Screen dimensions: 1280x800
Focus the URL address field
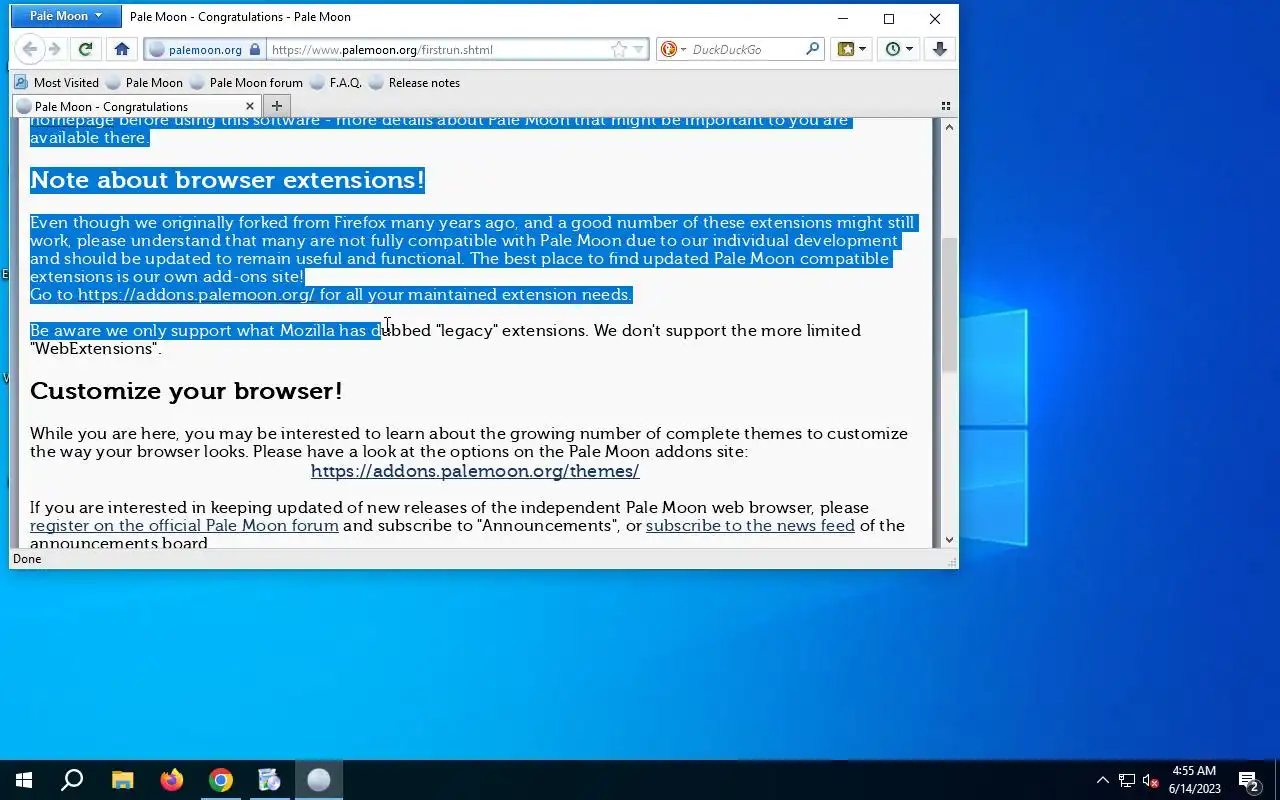(438, 49)
